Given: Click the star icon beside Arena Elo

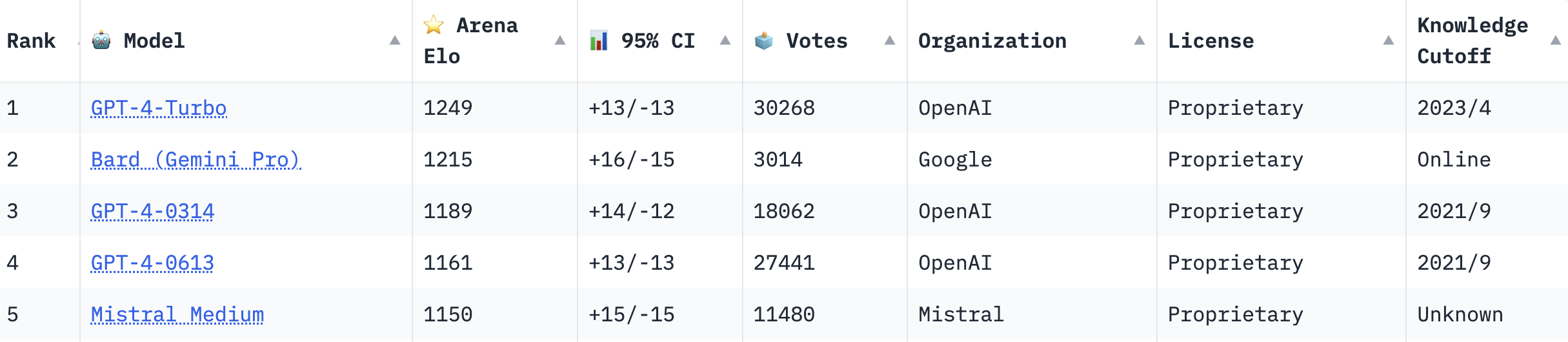Looking at the screenshot, I should [434, 25].
